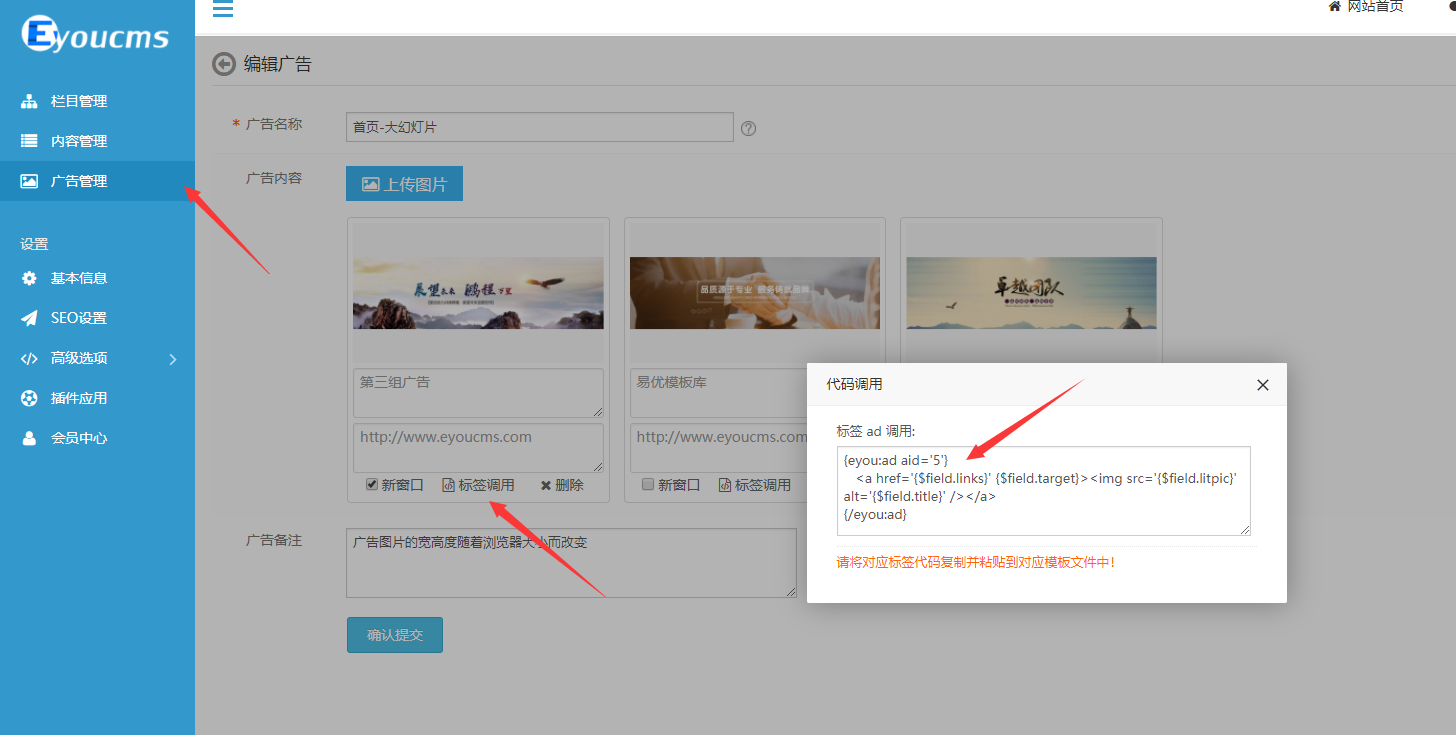Click the 广告名称 input field
Image resolution: width=1456 pixels, height=735 pixels.
(x=539, y=127)
